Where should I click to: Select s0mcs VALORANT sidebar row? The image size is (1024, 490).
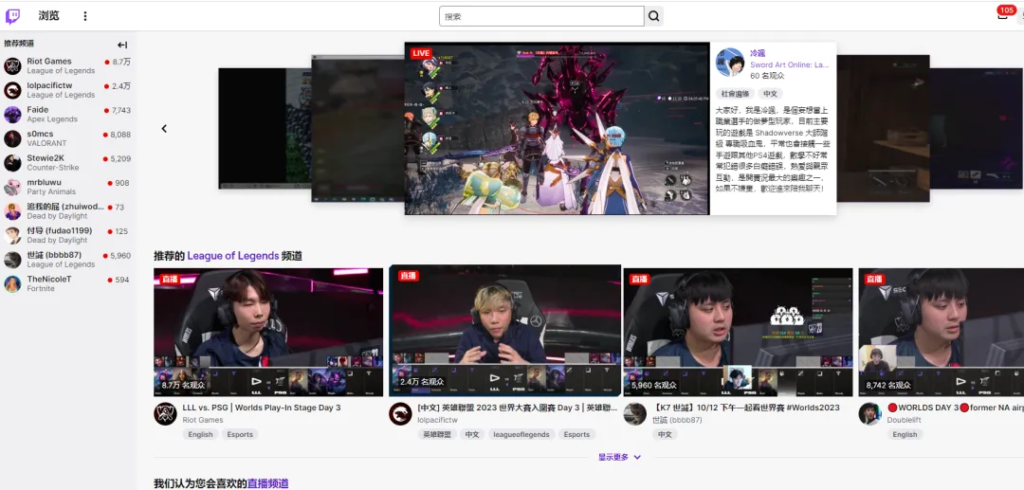coord(68,139)
